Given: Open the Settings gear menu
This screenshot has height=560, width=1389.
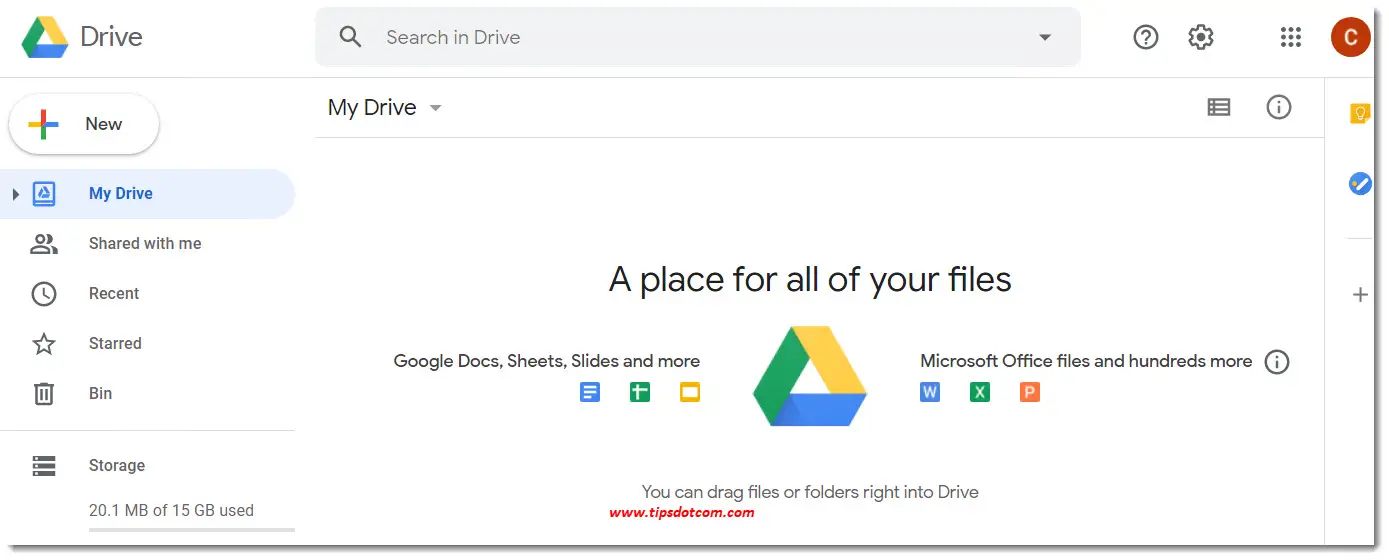Looking at the screenshot, I should tap(1200, 38).
